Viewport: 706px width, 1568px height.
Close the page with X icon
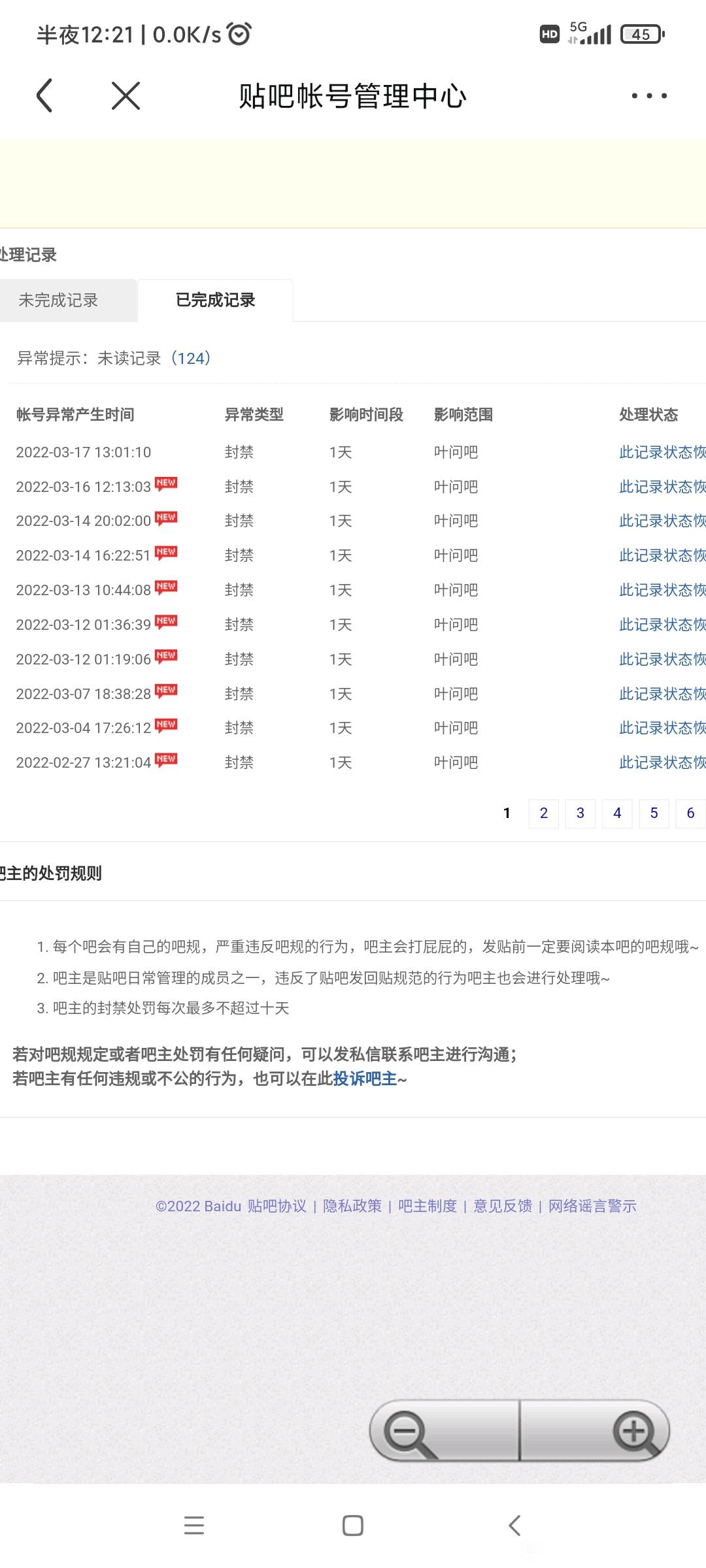(126, 96)
